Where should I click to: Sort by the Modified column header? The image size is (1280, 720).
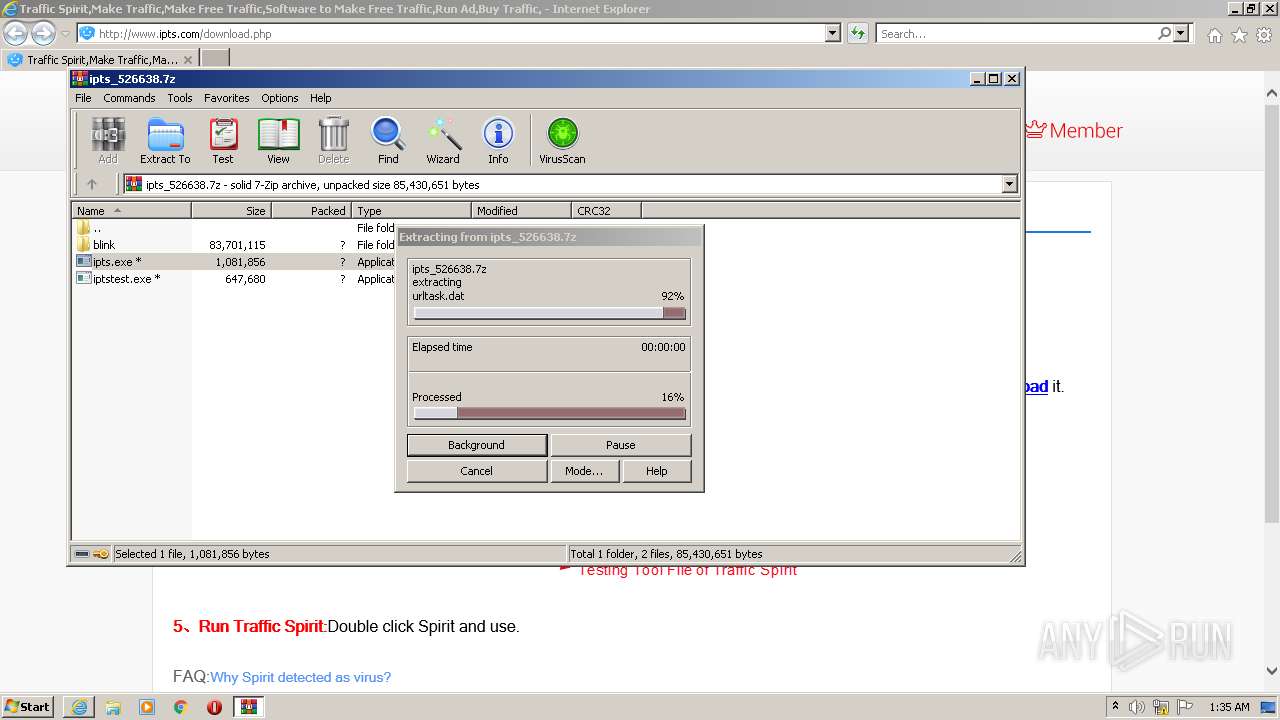(x=521, y=211)
